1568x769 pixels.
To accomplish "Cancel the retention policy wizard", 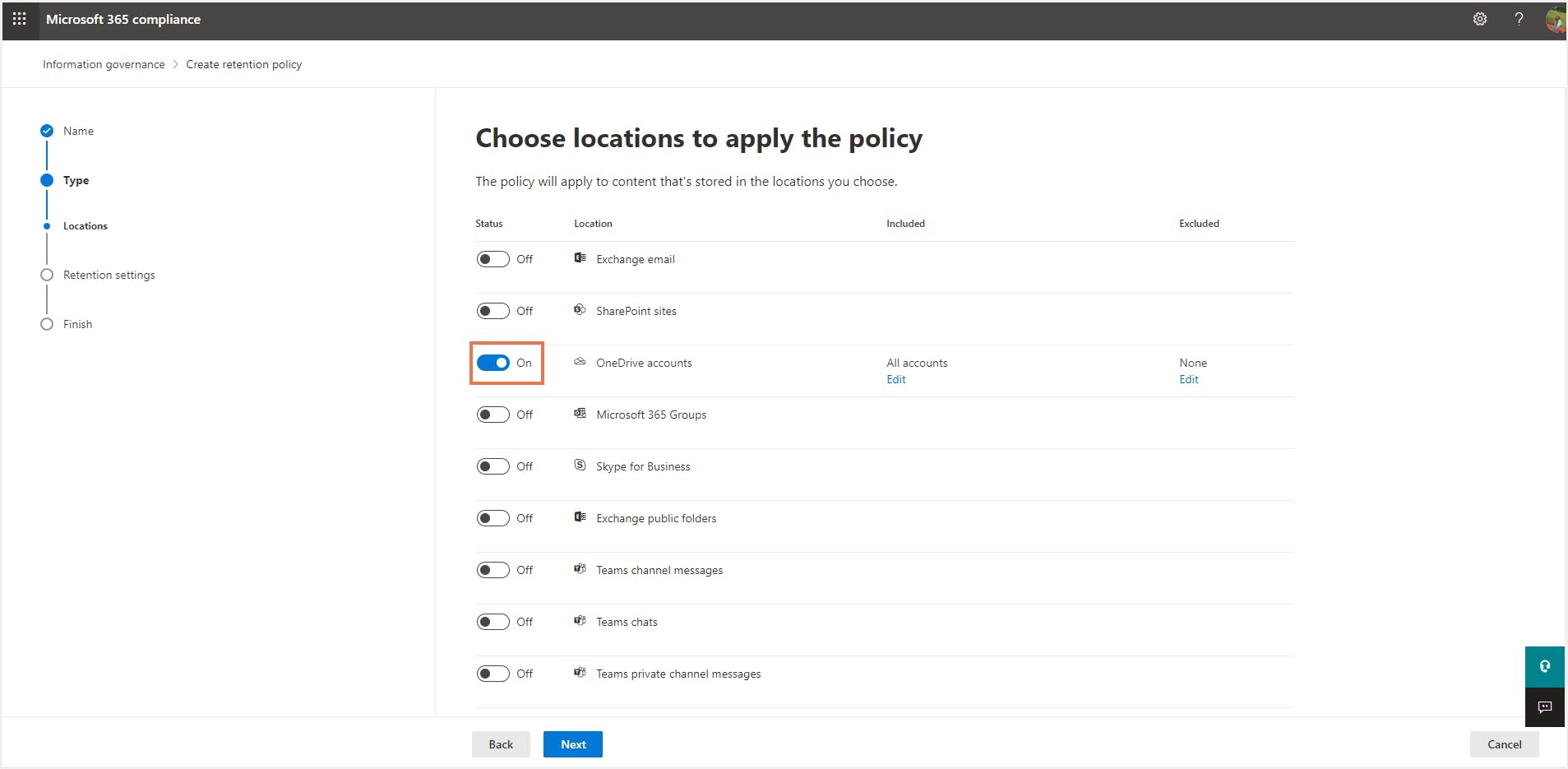I will 1504,744.
